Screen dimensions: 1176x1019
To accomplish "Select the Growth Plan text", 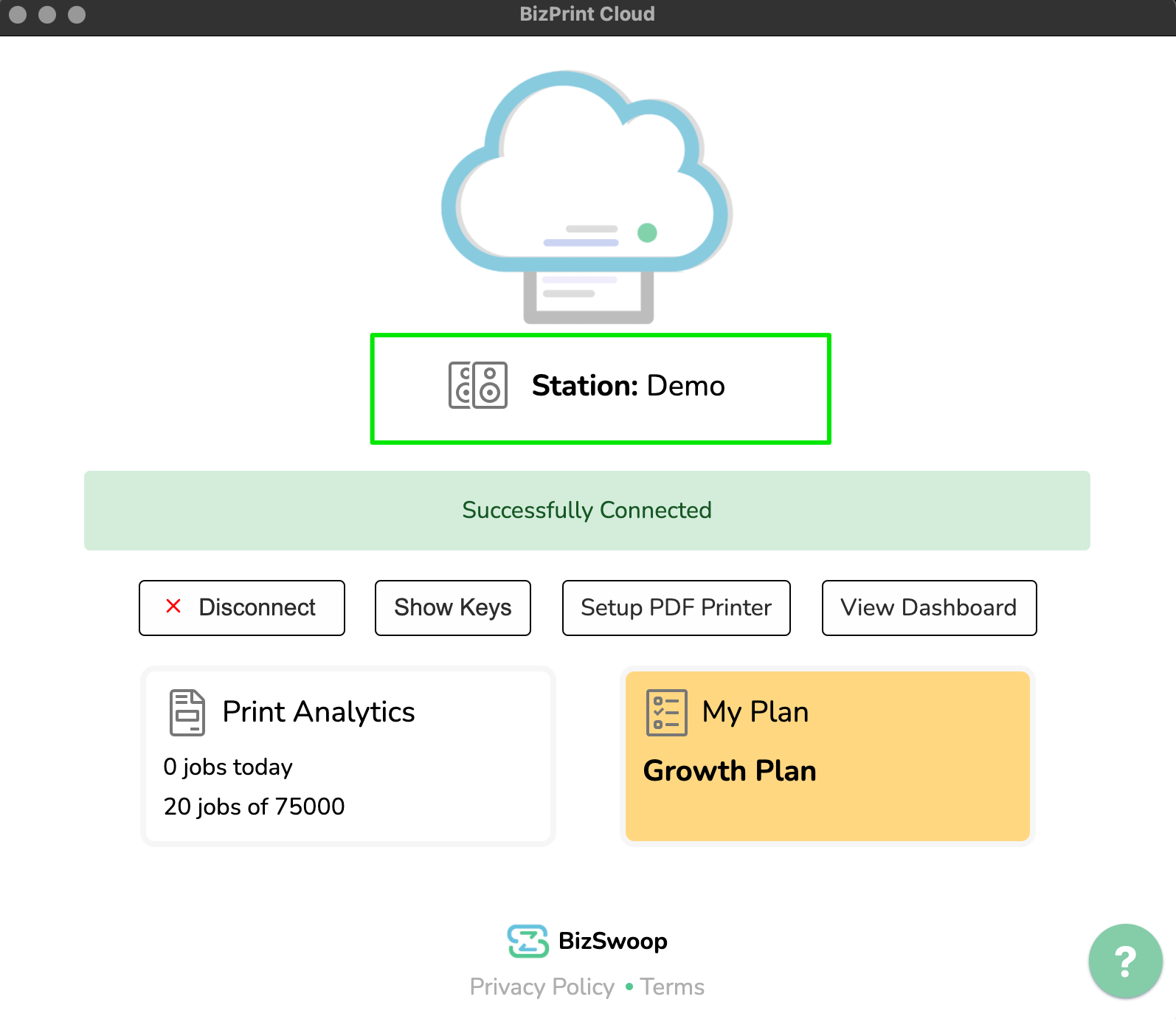I will (730, 771).
